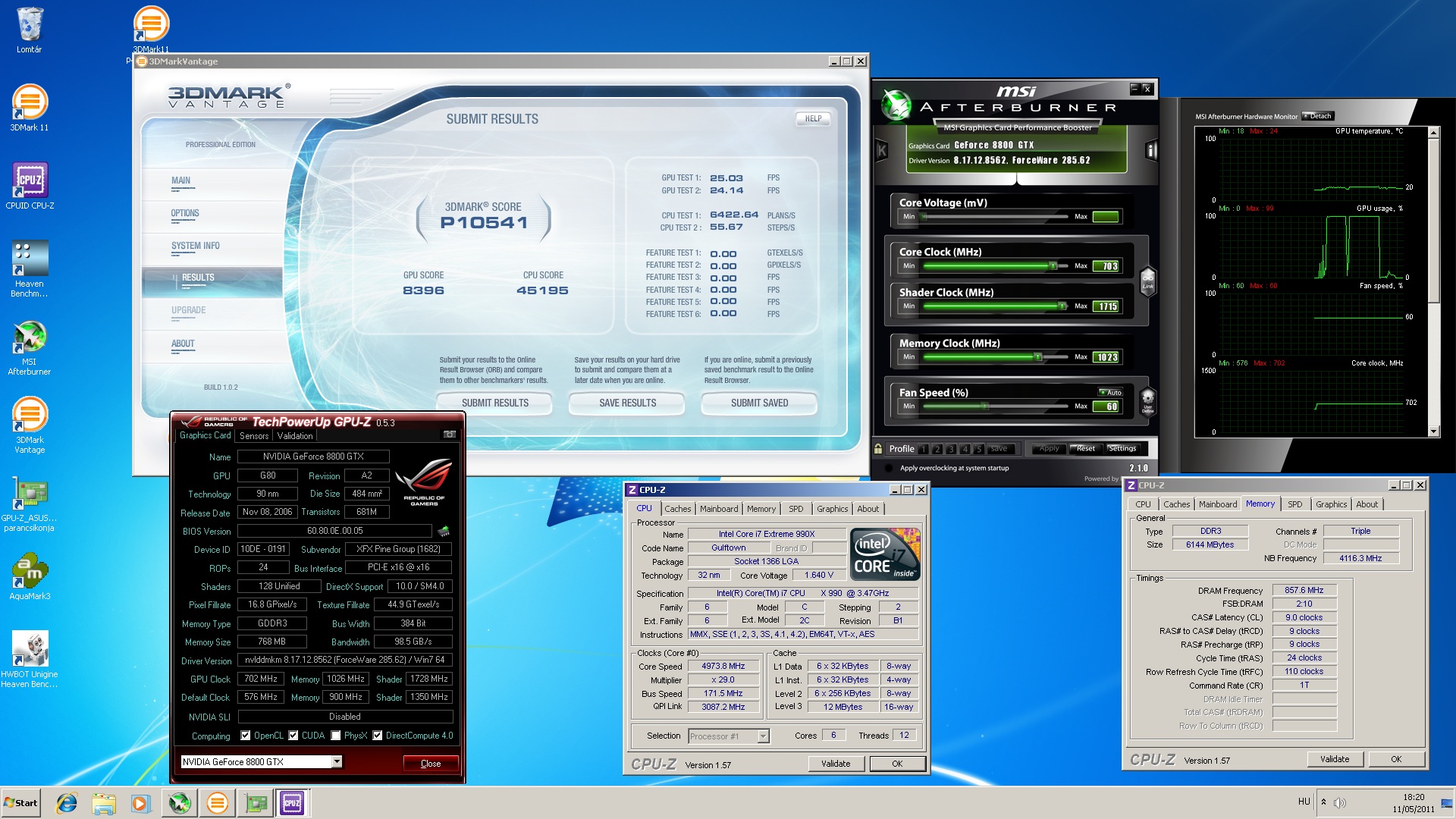The image size is (1456, 819).
Task: Launch MSI Afterburner desktop shortcut
Action: click(30, 348)
